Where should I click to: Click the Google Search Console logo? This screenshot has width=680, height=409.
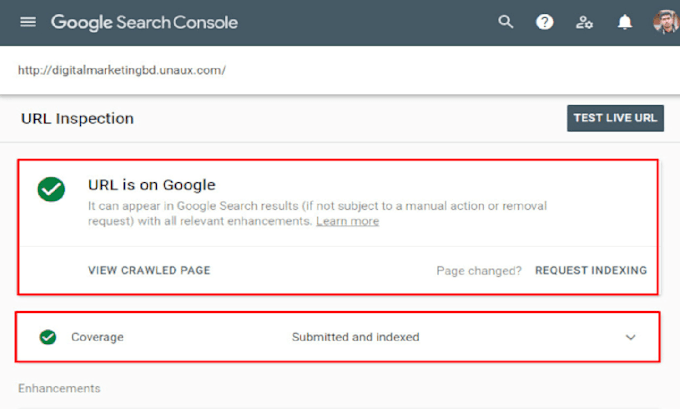144,22
